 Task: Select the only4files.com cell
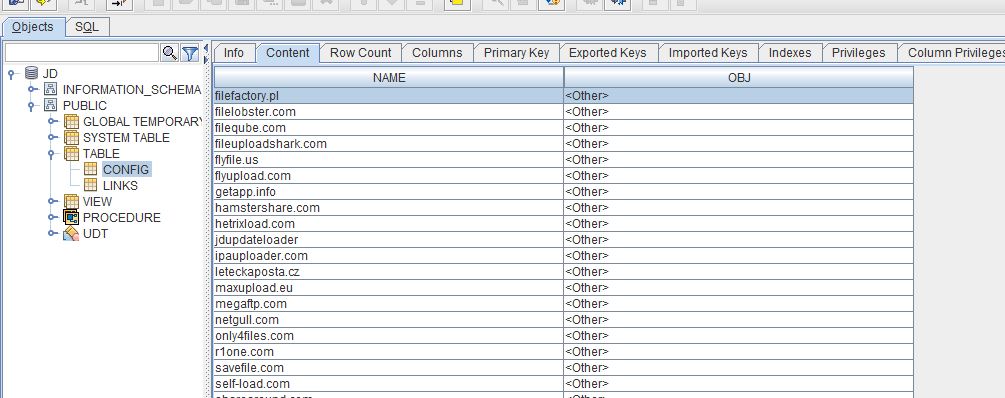click(x=389, y=336)
